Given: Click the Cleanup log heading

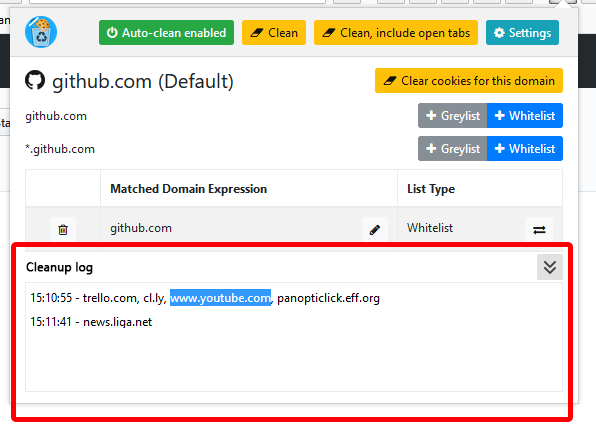Looking at the screenshot, I should [x=59, y=267].
